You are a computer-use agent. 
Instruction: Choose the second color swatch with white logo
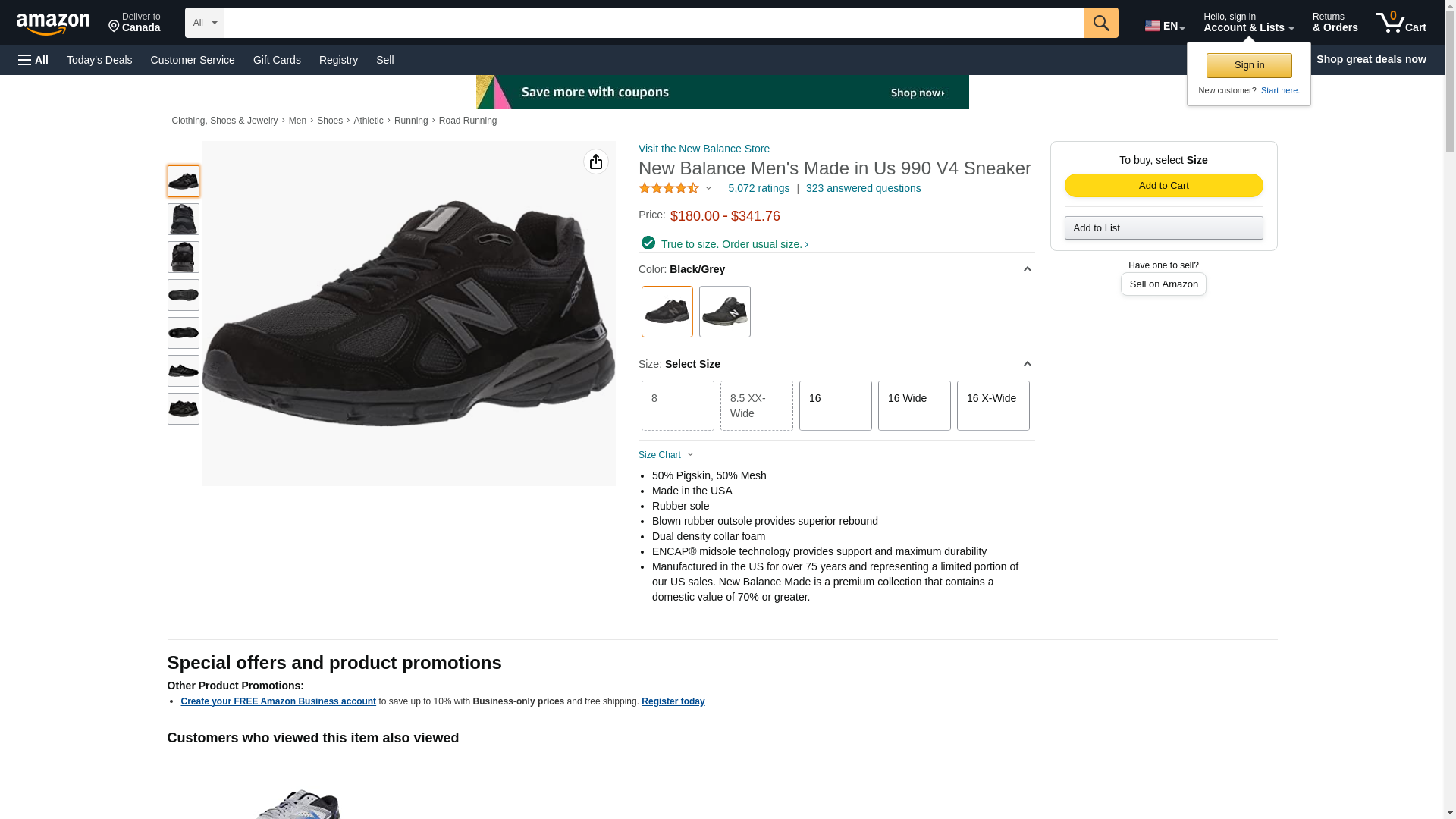click(x=724, y=312)
